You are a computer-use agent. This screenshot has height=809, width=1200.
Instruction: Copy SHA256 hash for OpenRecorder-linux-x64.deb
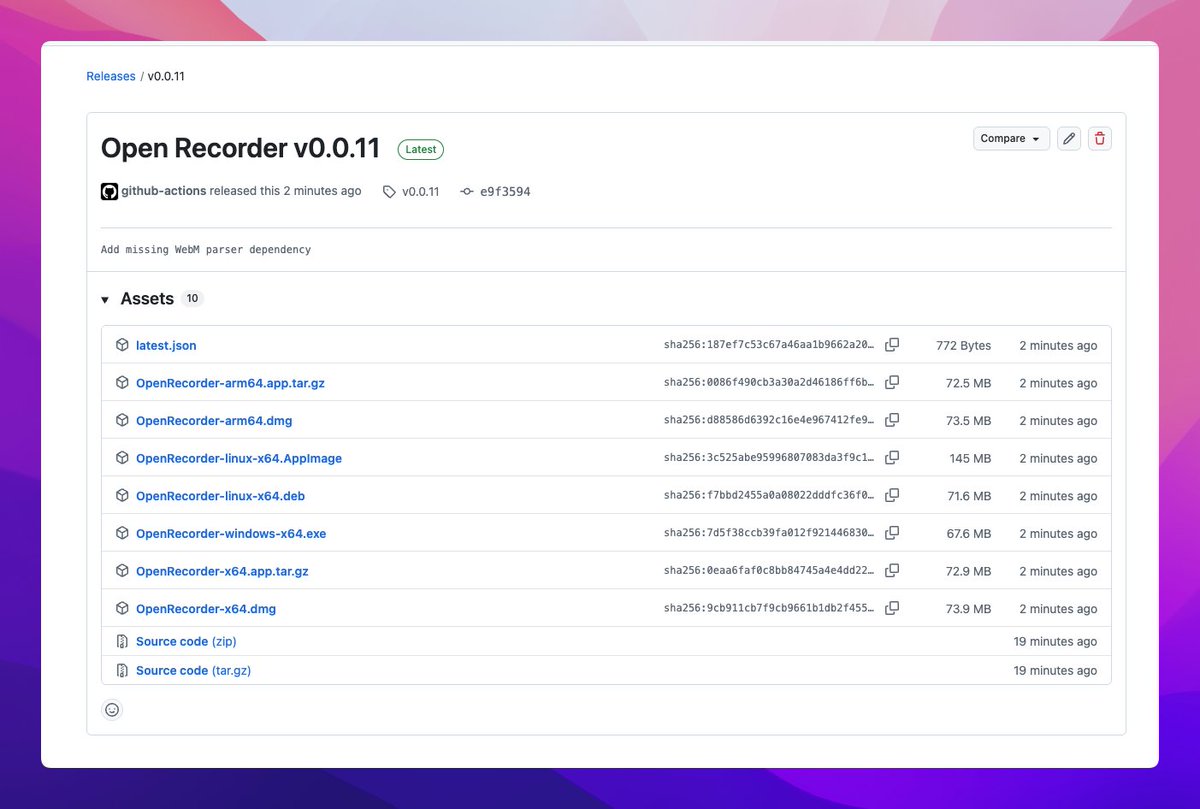click(892, 495)
